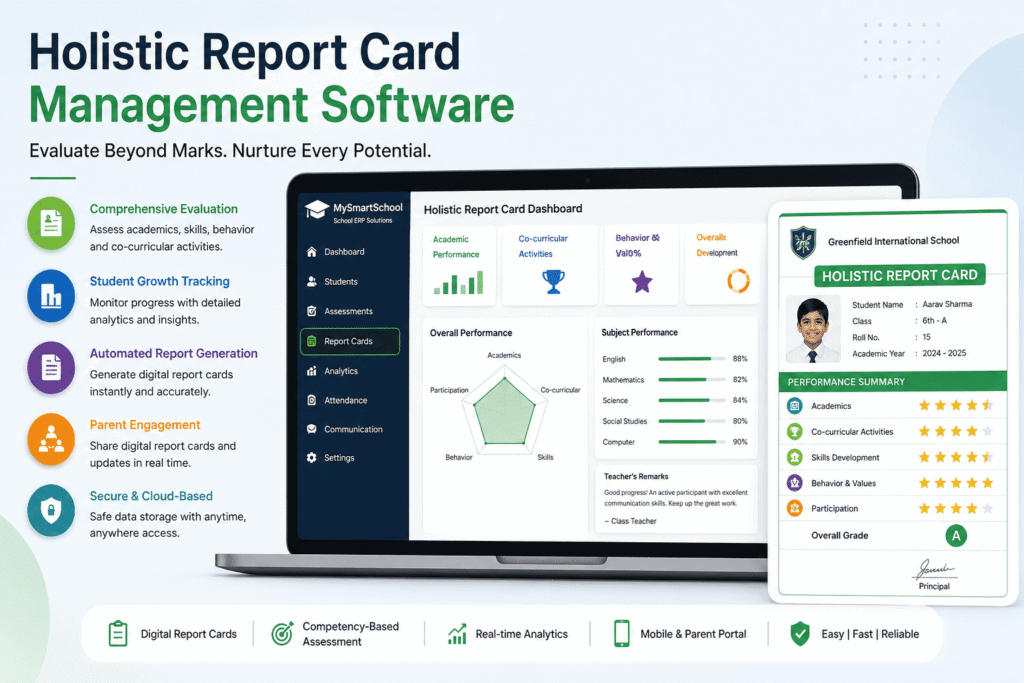The height and width of the screenshot is (683, 1024).
Task: Click the Participation orange row icon
Action: [795, 508]
